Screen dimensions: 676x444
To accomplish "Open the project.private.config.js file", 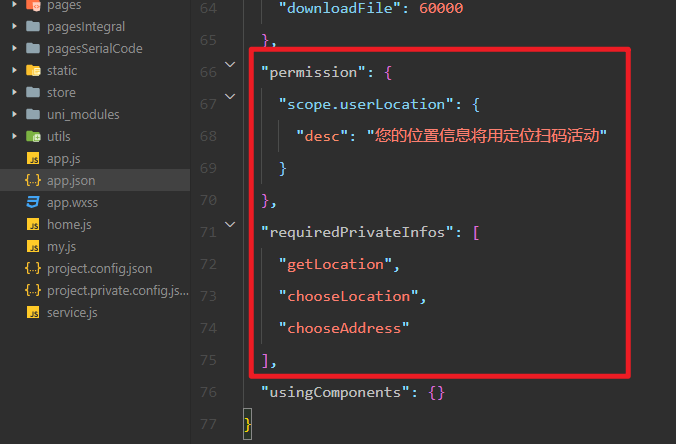I will pos(118,291).
